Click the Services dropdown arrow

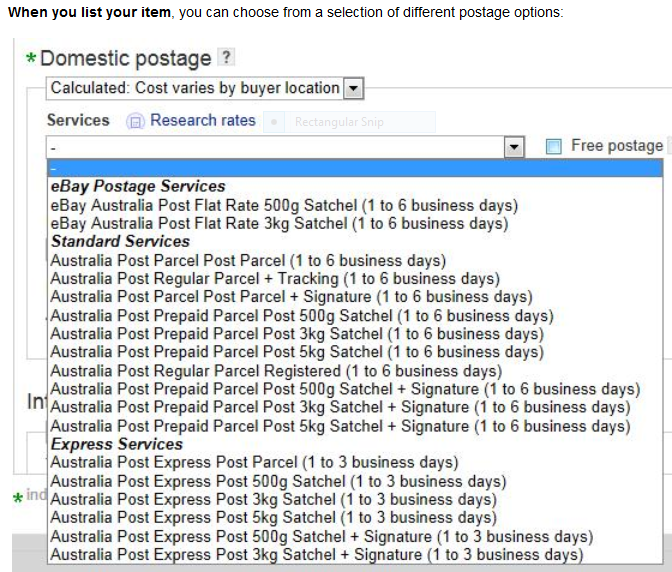513,147
